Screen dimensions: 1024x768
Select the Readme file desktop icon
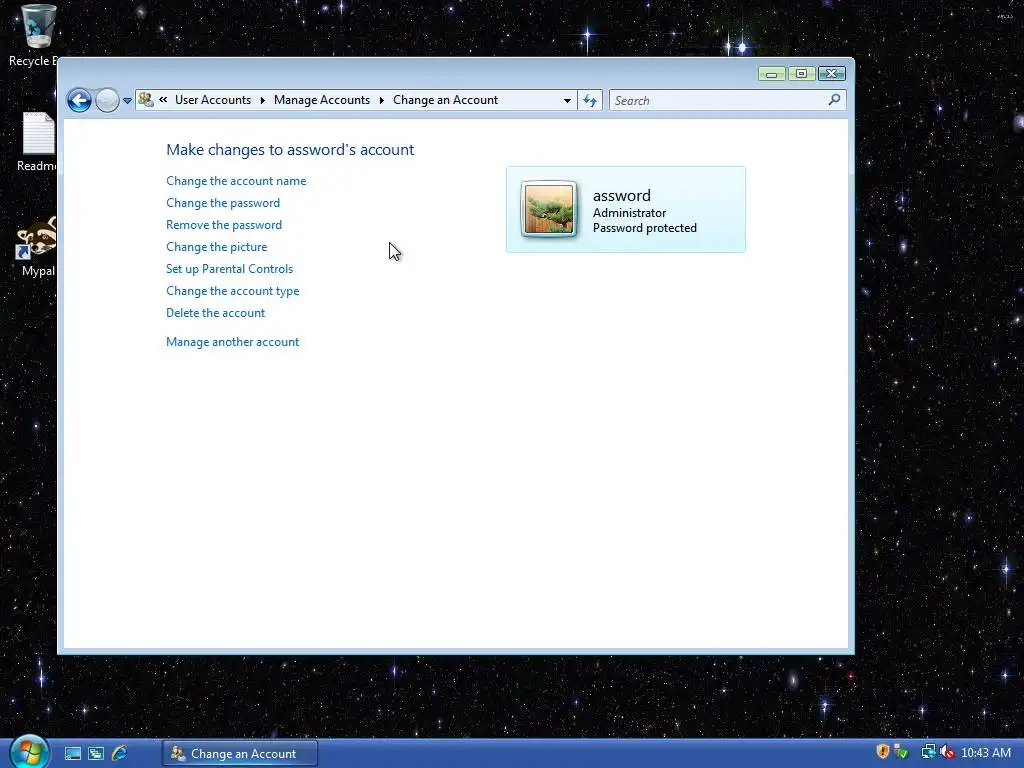pos(37,142)
